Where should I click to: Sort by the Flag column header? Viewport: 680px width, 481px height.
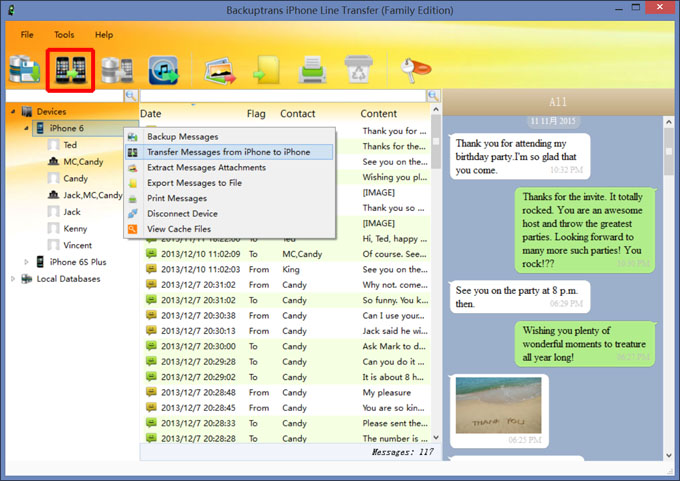(256, 114)
